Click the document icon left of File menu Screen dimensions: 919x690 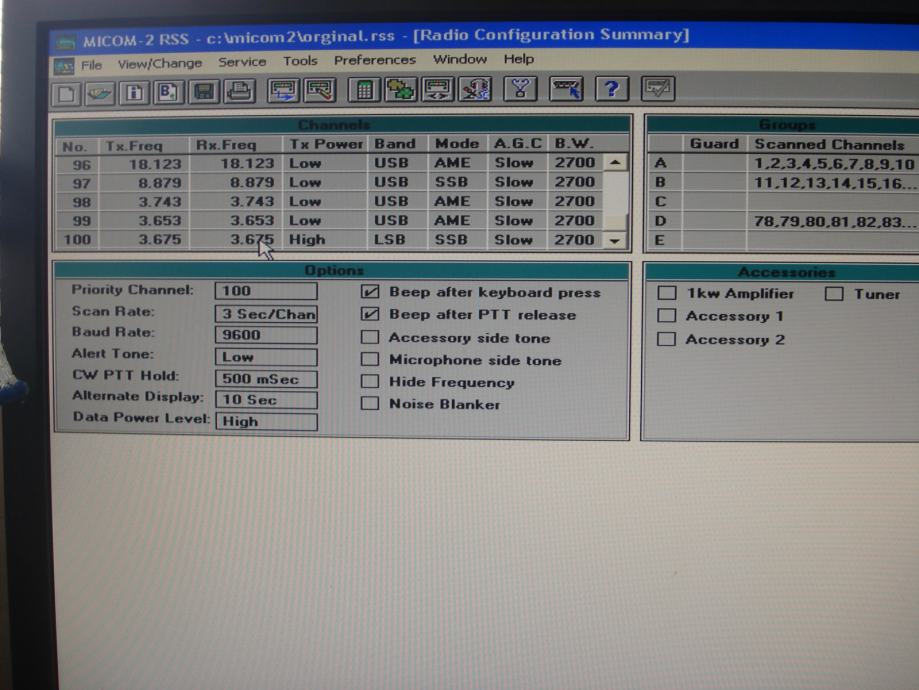point(64,66)
